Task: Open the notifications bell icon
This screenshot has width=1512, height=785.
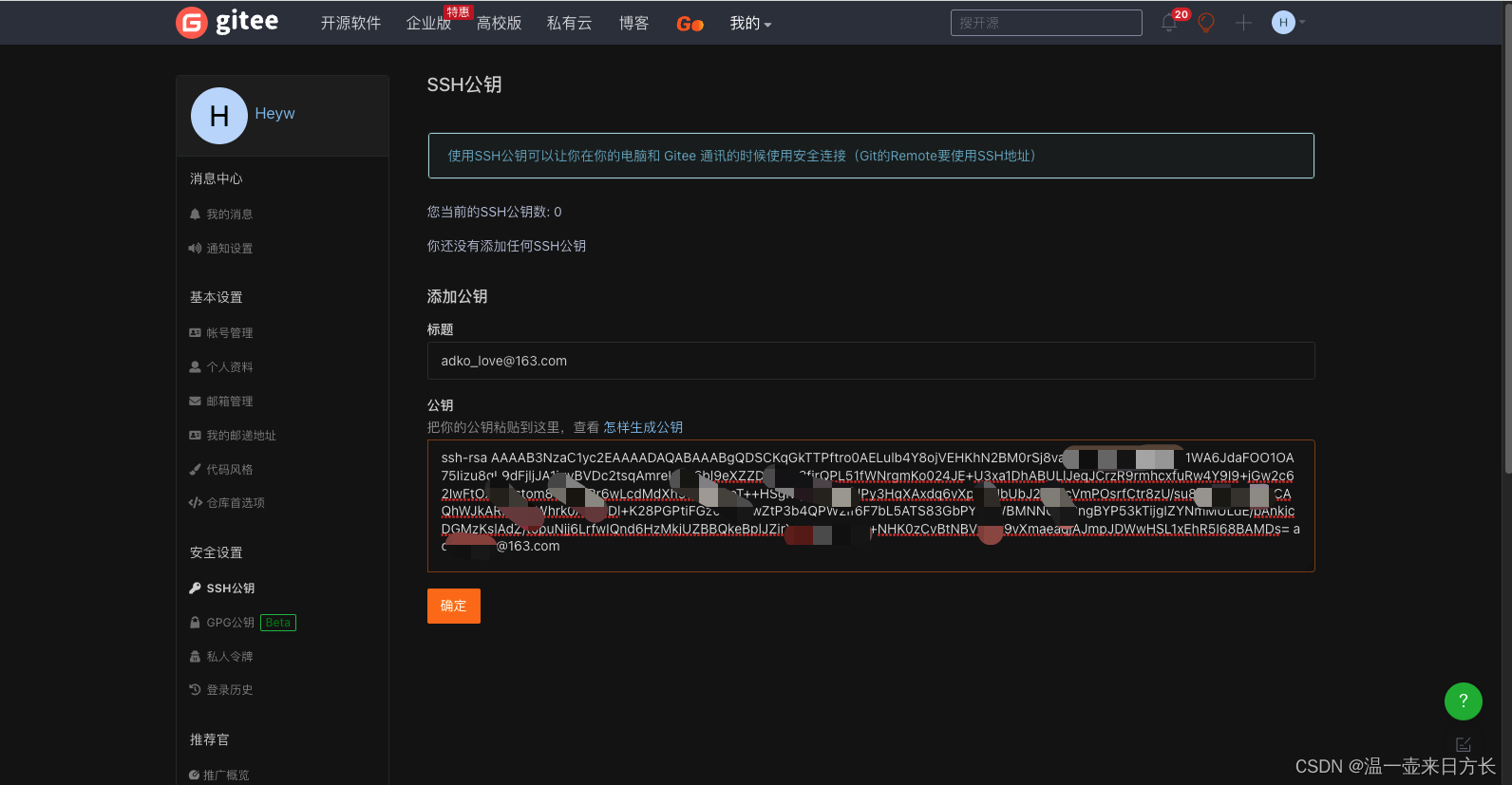Action: pyautogui.click(x=1169, y=23)
